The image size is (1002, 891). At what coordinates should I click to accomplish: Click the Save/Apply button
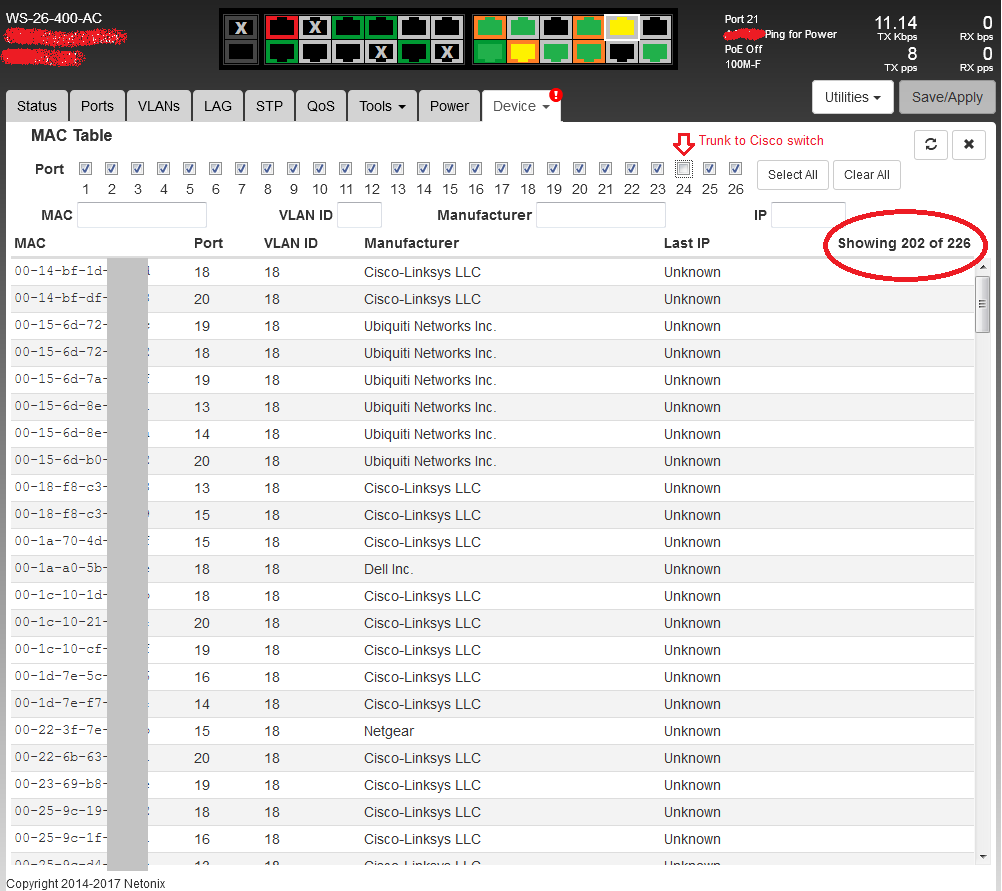tap(947, 97)
